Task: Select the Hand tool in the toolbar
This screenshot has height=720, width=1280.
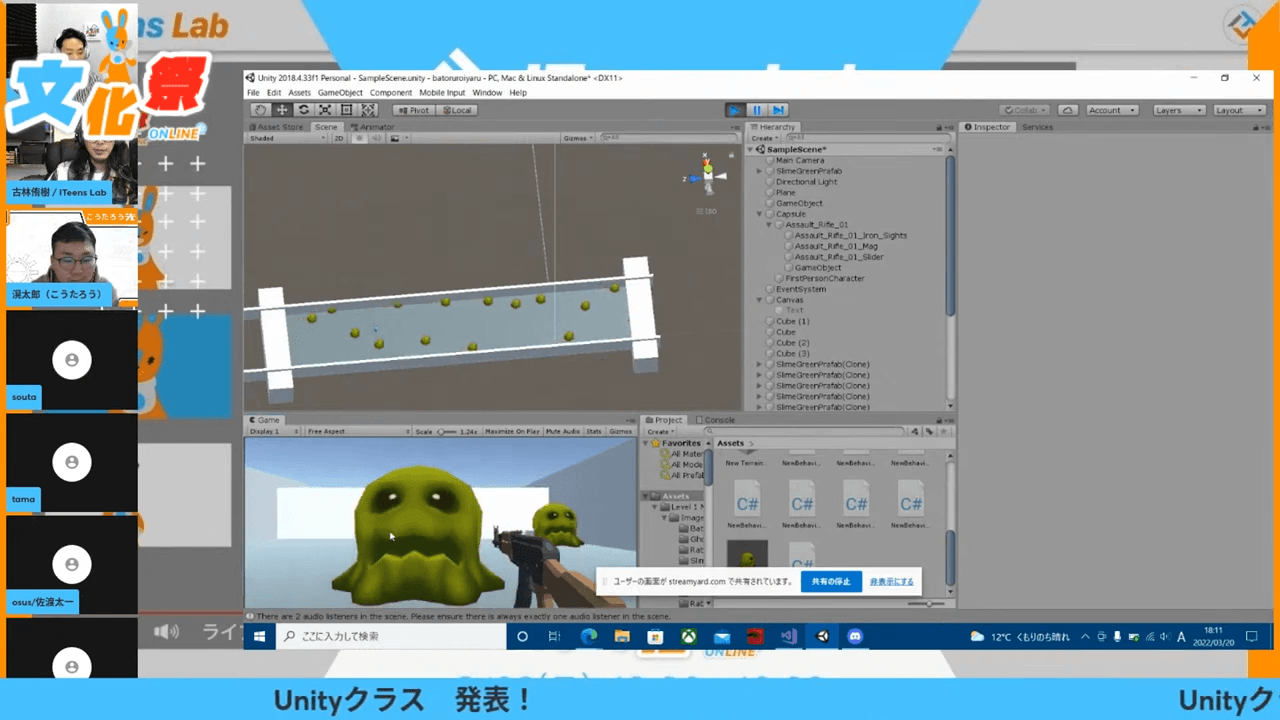Action: (262, 110)
